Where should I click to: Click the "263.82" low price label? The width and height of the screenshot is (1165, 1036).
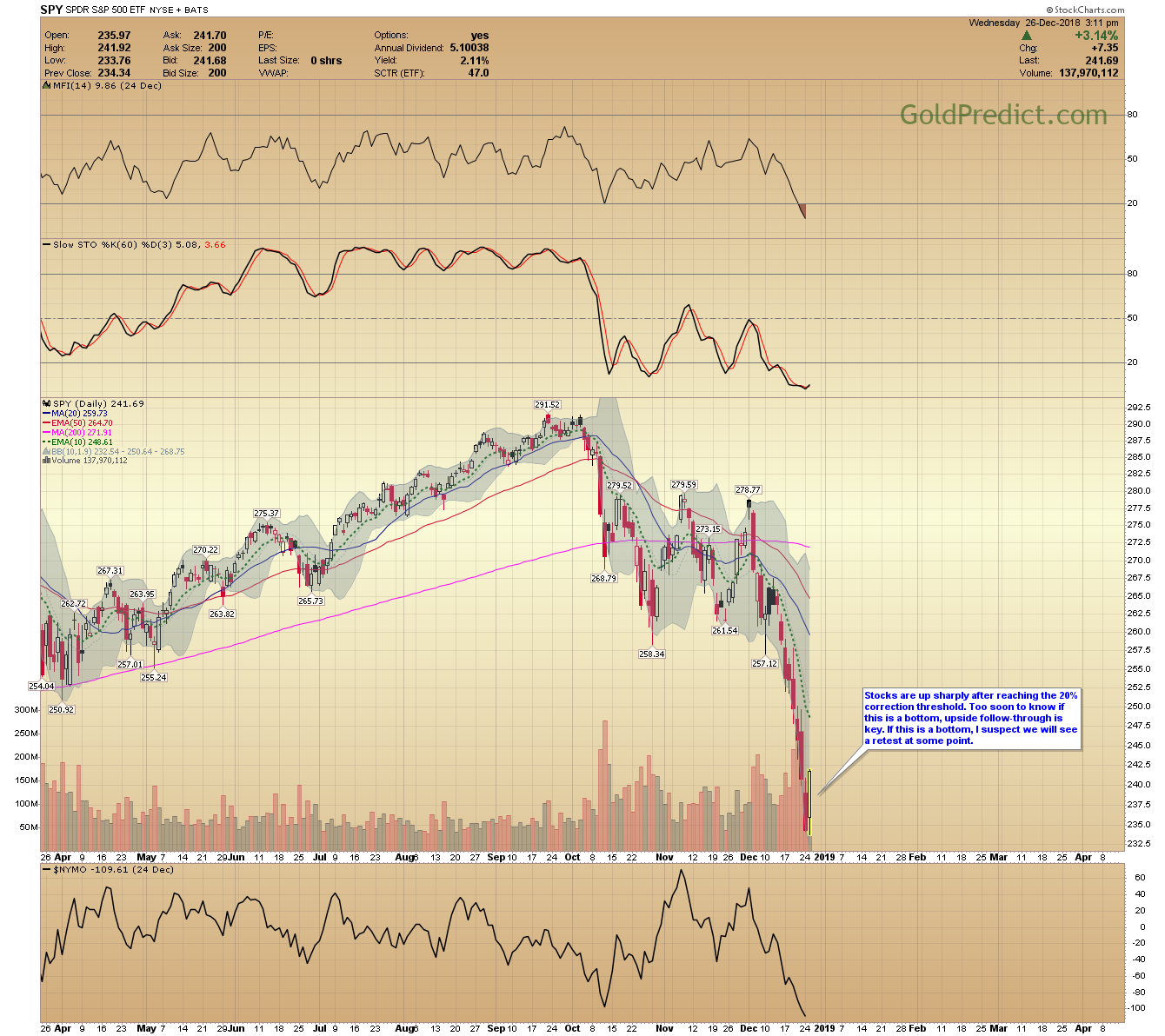[223, 614]
